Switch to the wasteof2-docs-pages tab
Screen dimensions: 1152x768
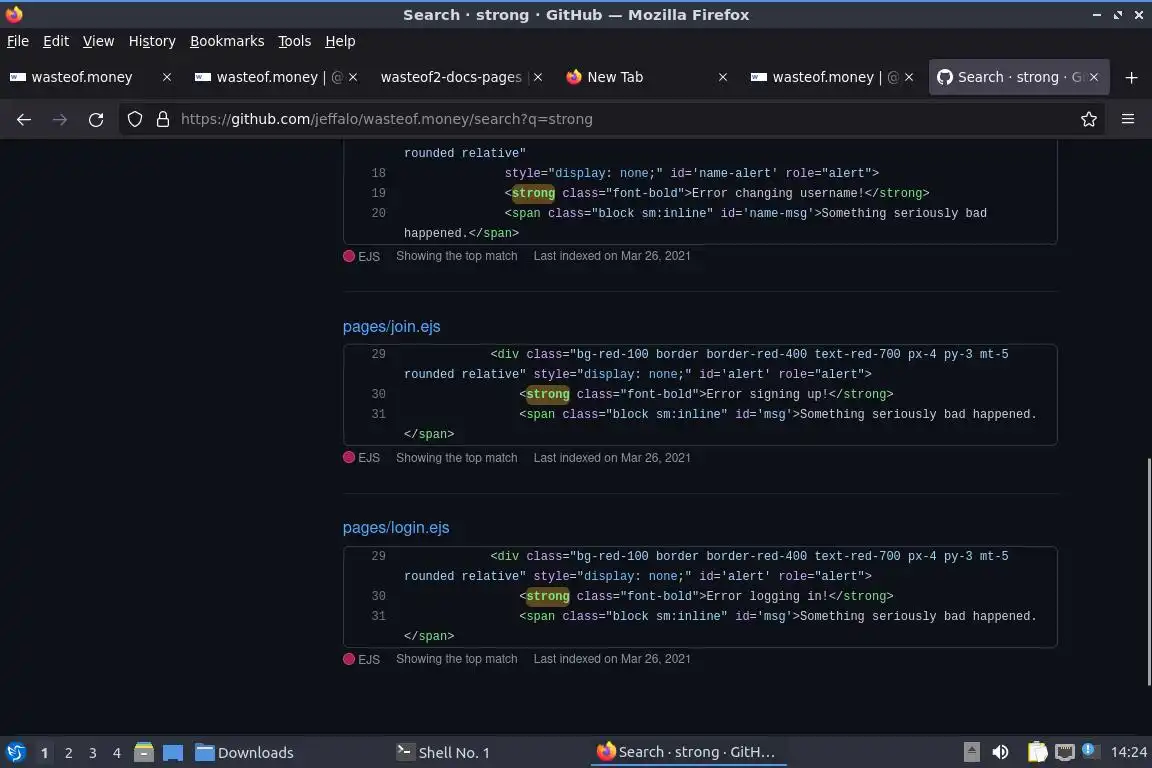(451, 77)
